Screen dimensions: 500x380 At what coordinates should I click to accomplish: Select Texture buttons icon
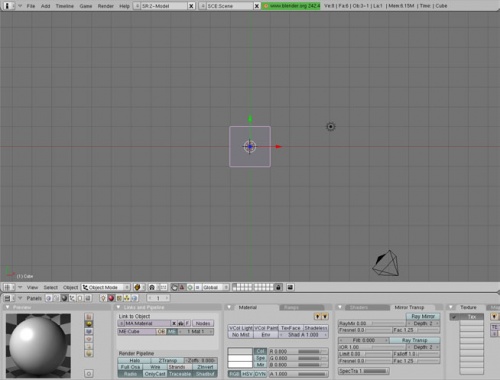click(x=119, y=298)
